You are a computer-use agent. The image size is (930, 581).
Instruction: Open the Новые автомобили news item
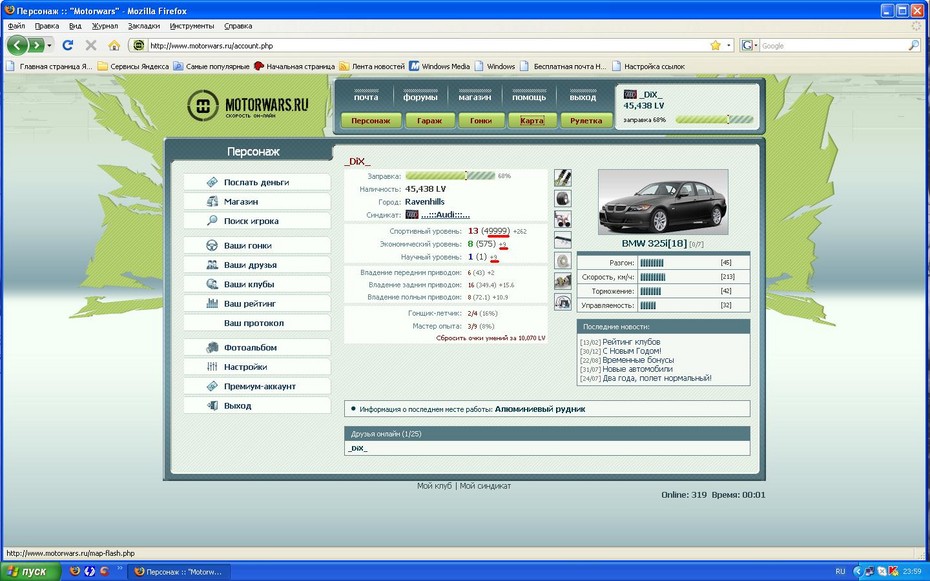(x=638, y=369)
